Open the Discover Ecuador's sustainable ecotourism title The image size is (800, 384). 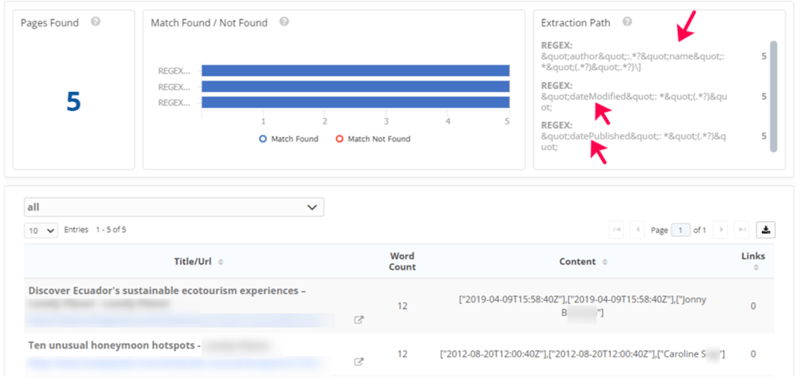(167, 291)
